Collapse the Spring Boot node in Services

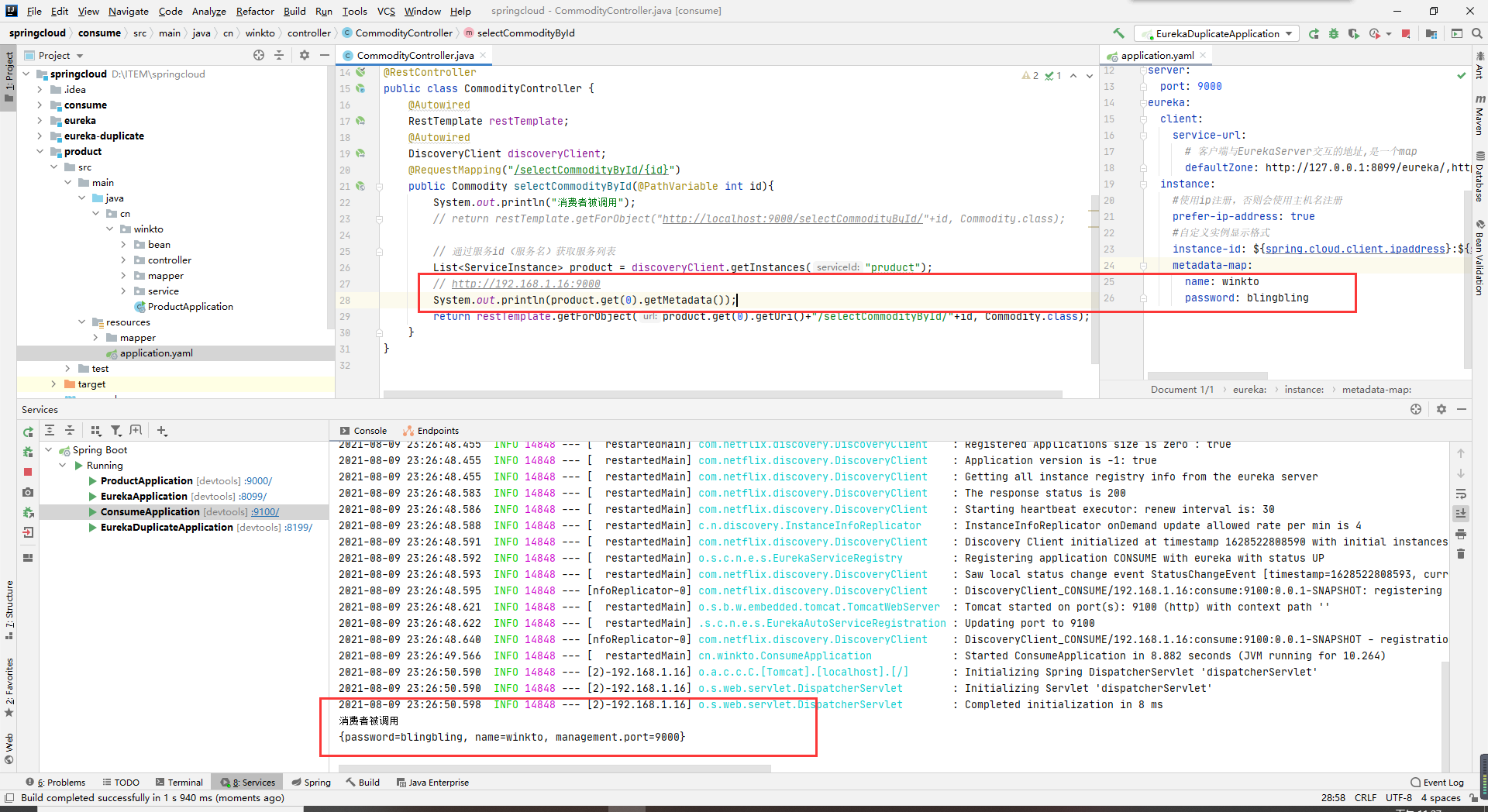(x=49, y=449)
